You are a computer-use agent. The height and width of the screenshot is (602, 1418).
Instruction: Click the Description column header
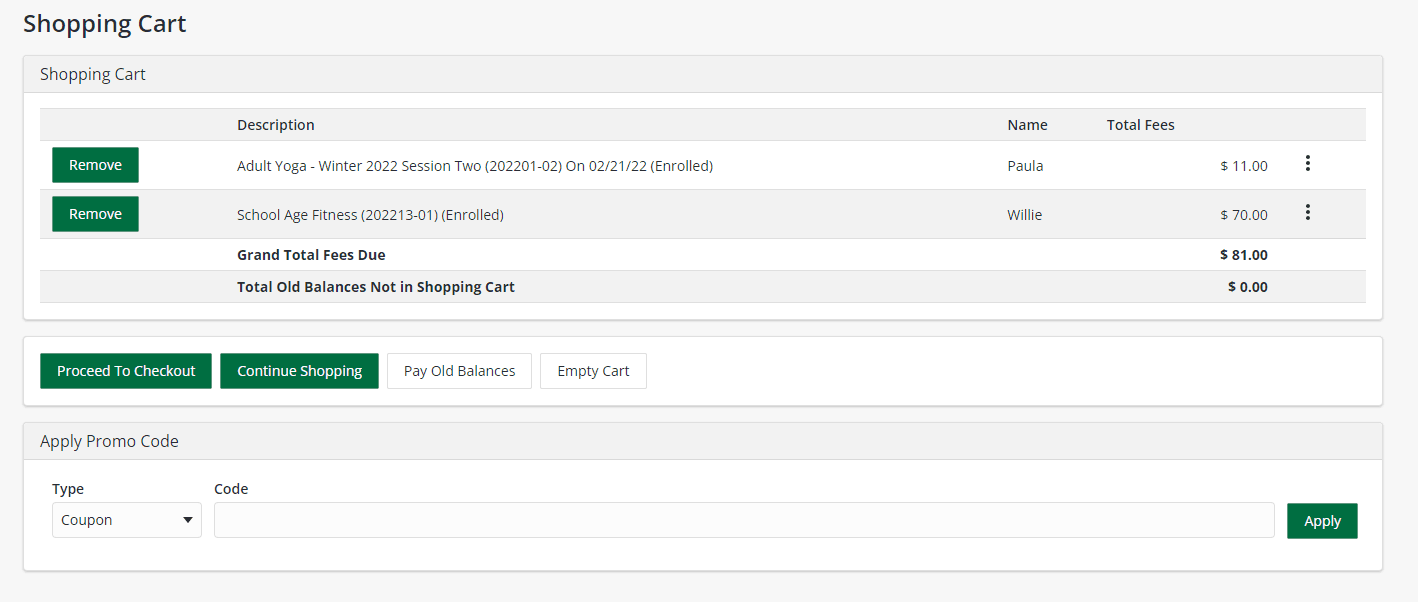pos(276,125)
